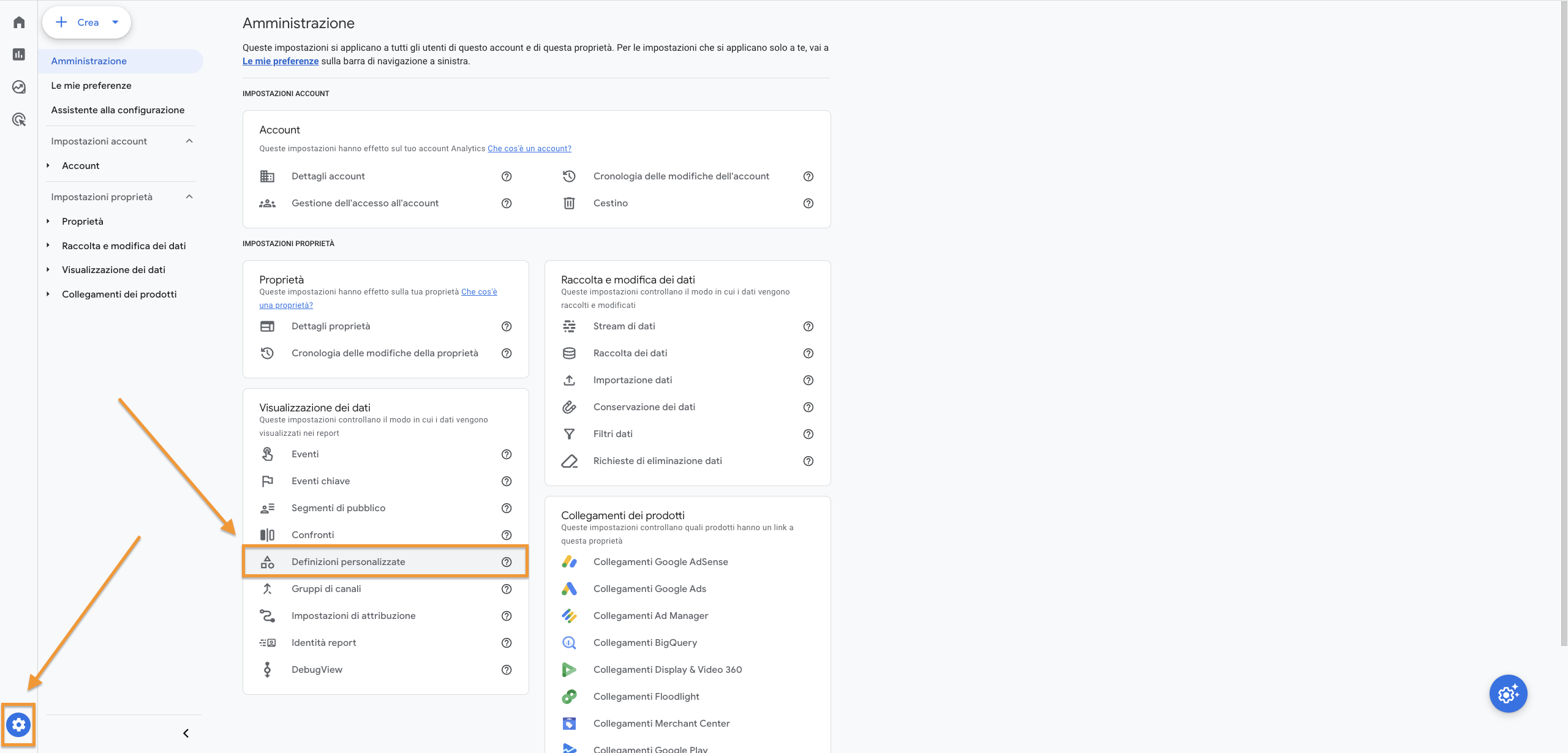Click the Confronti compare icon

coord(267,535)
